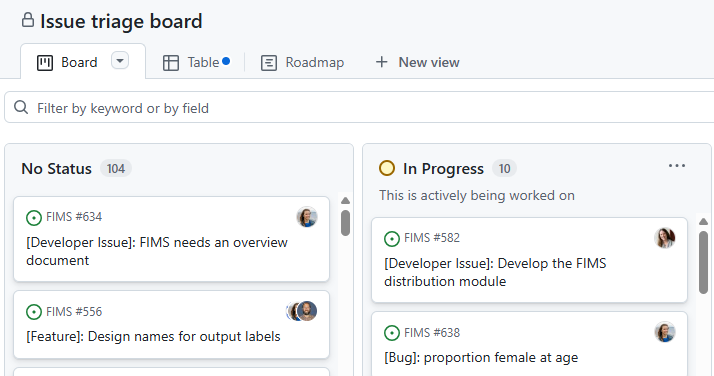This screenshot has width=714, height=376.
Task: Switch to the Roadmap view tab
Action: tap(302, 62)
